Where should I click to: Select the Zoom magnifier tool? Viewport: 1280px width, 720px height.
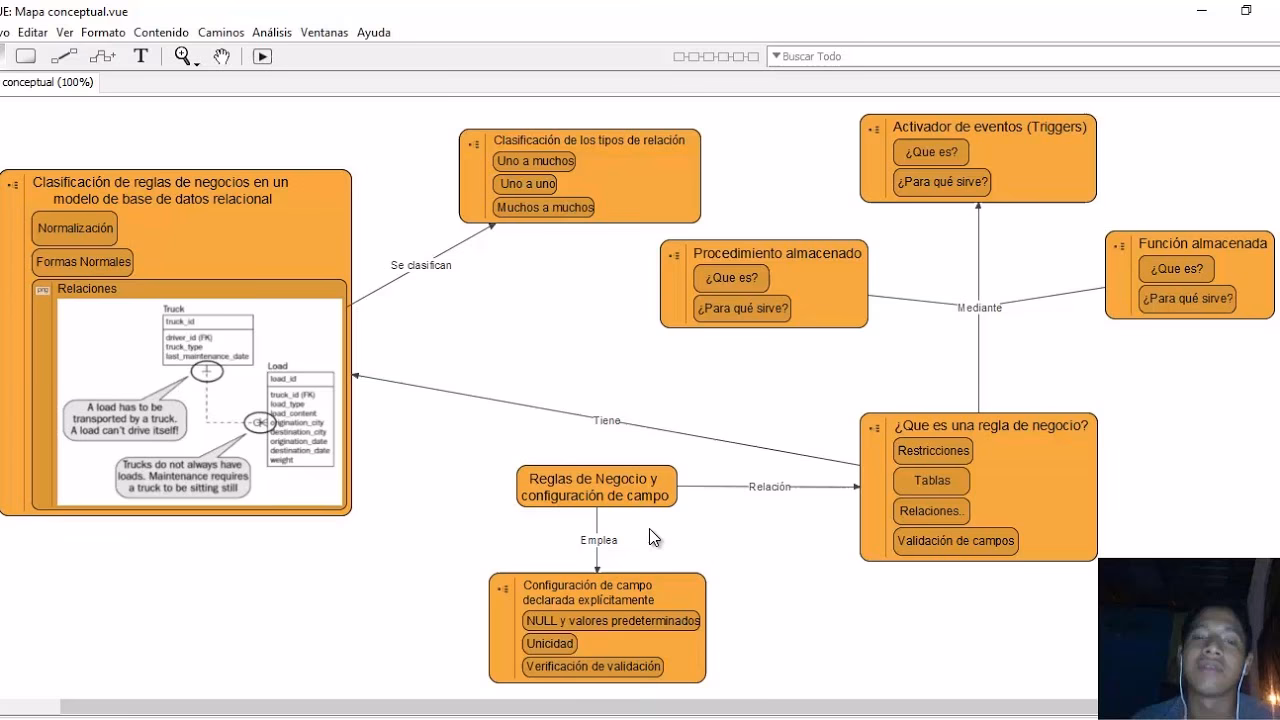182,56
